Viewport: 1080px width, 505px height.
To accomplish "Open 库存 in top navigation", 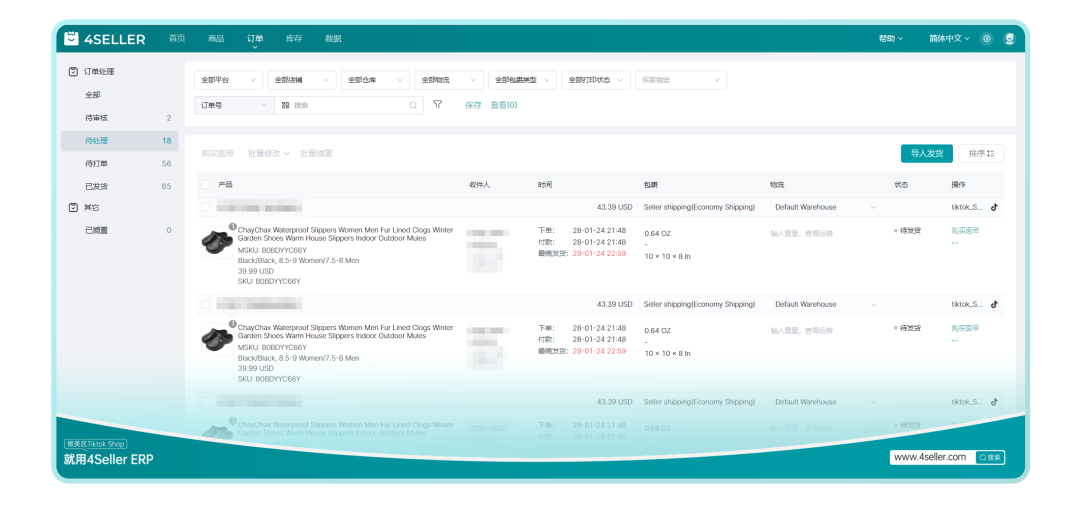I will click(x=294, y=39).
